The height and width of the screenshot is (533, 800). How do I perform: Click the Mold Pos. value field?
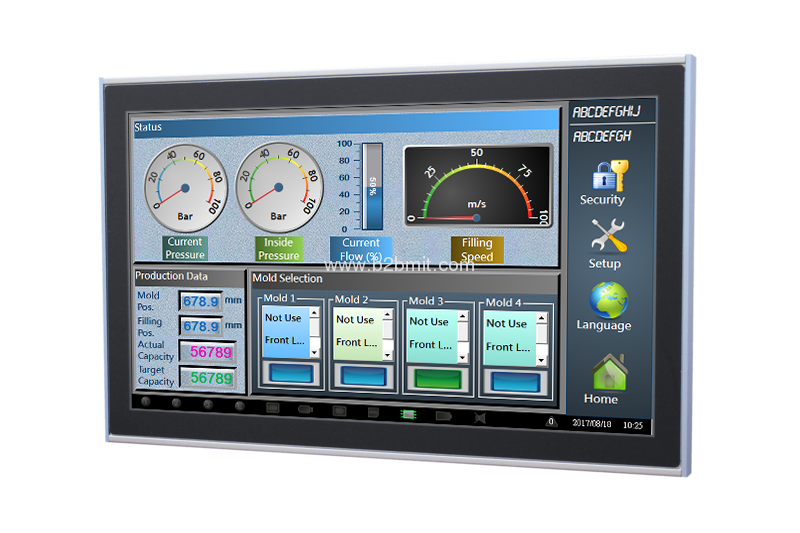(x=200, y=301)
